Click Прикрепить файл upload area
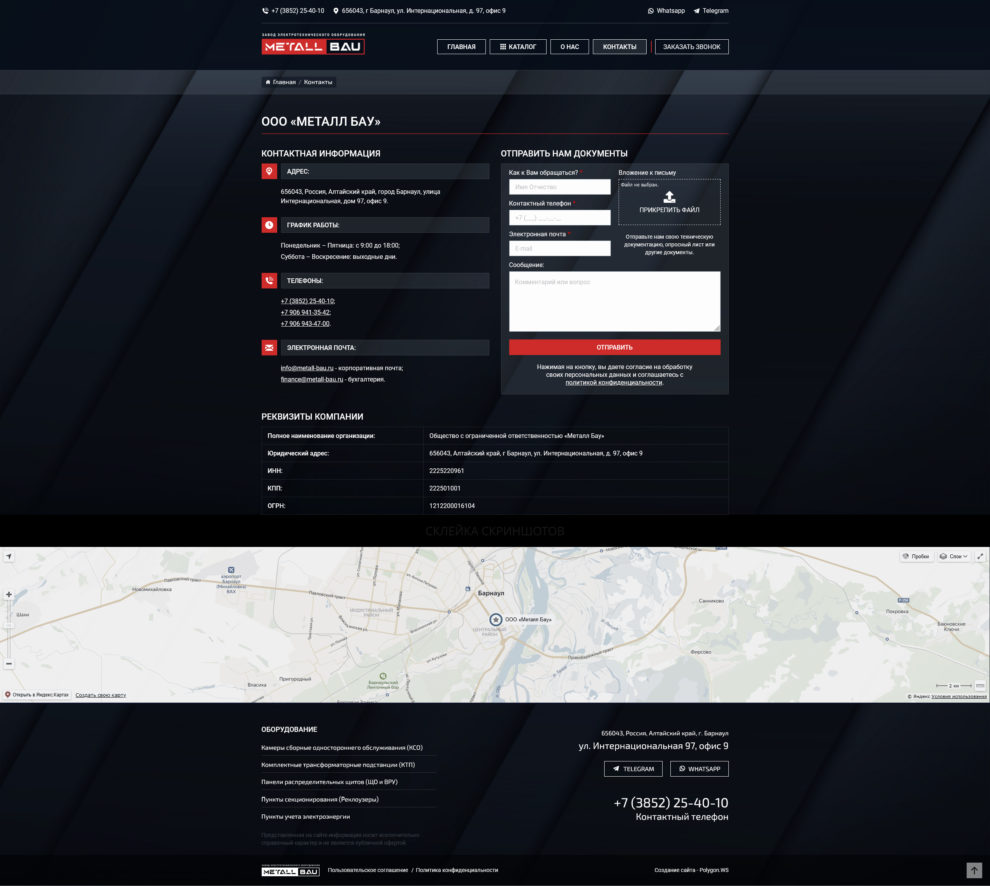Image resolution: width=990 pixels, height=886 pixels. click(x=669, y=202)
